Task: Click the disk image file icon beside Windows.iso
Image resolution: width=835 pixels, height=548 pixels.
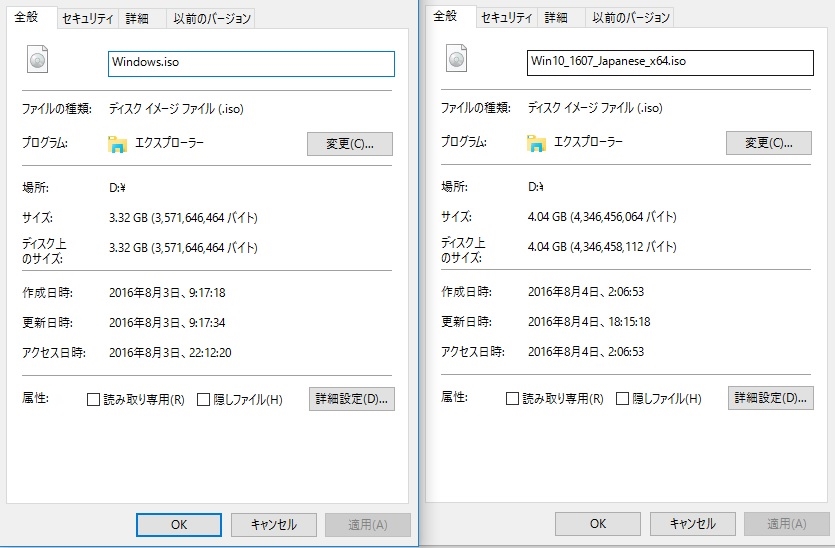Action: [38, 61]
